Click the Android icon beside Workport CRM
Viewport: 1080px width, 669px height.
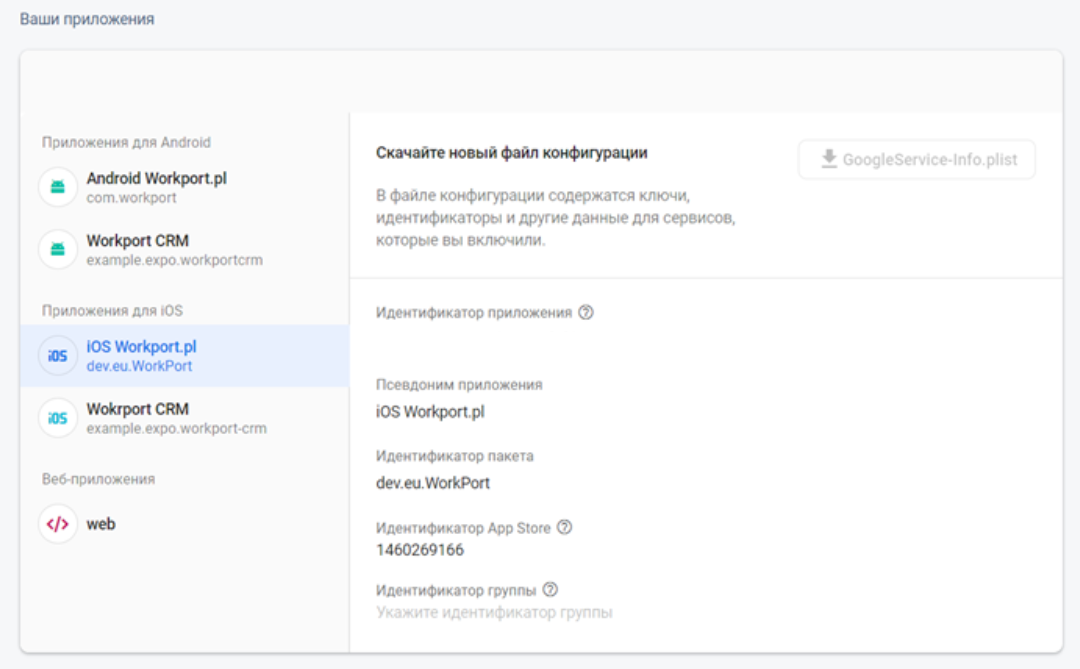[x=58, y=249]
